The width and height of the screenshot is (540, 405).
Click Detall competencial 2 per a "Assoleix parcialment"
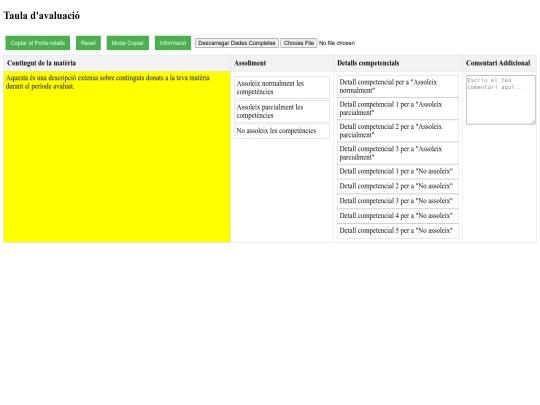398,131
